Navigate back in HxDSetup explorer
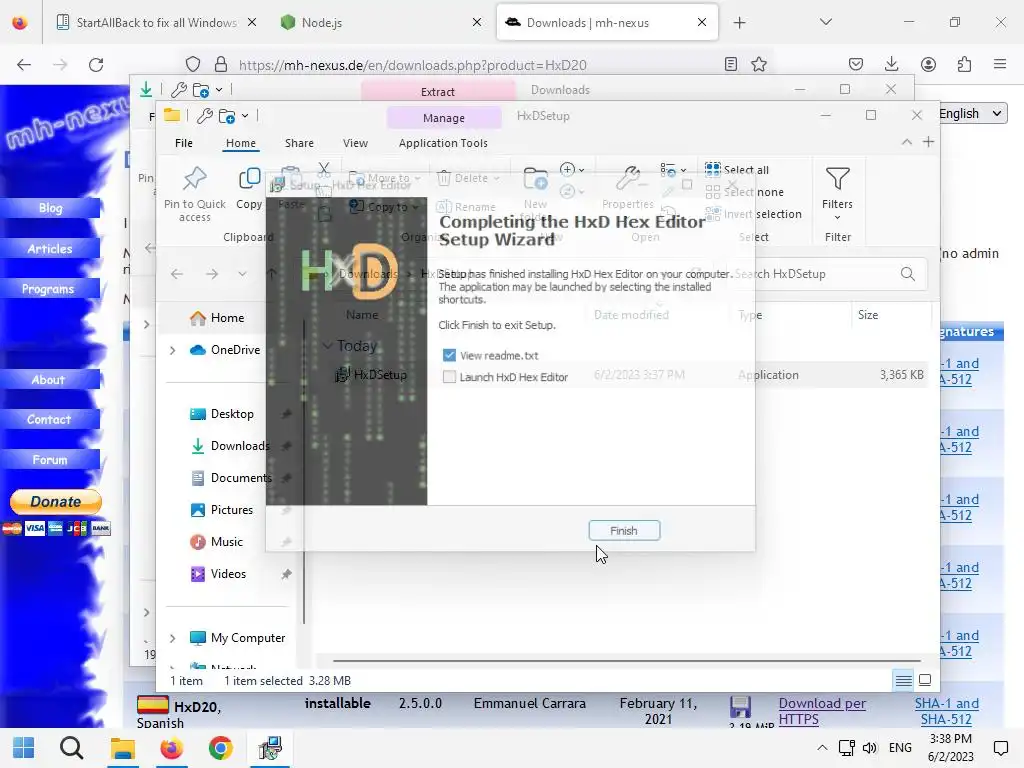This screenshot has width=1024, height=768. point(177,274)
